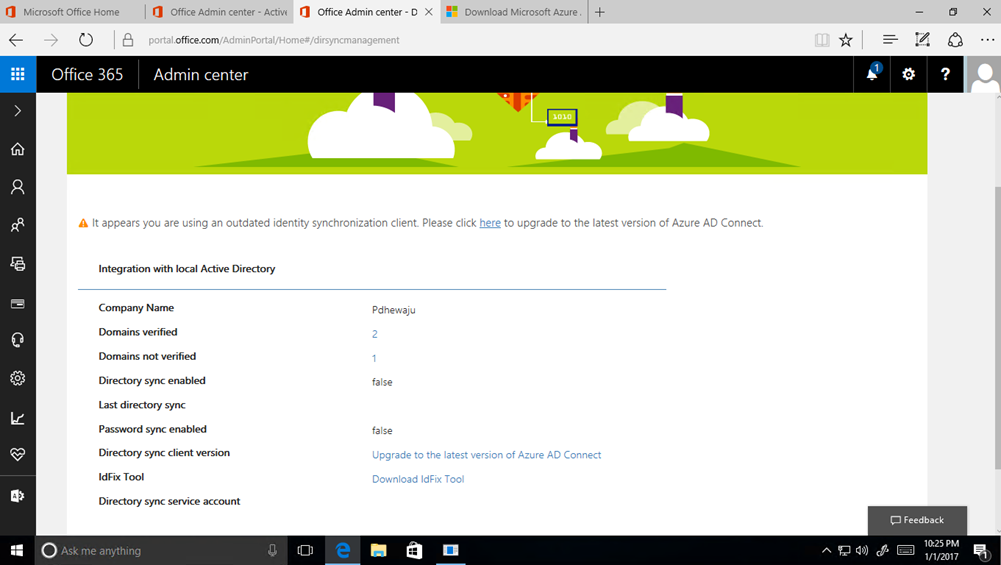This screenshot has height=565, width=1001.
Task: Select the 'Directory sync enabled' label
Action: click(152, 380)
